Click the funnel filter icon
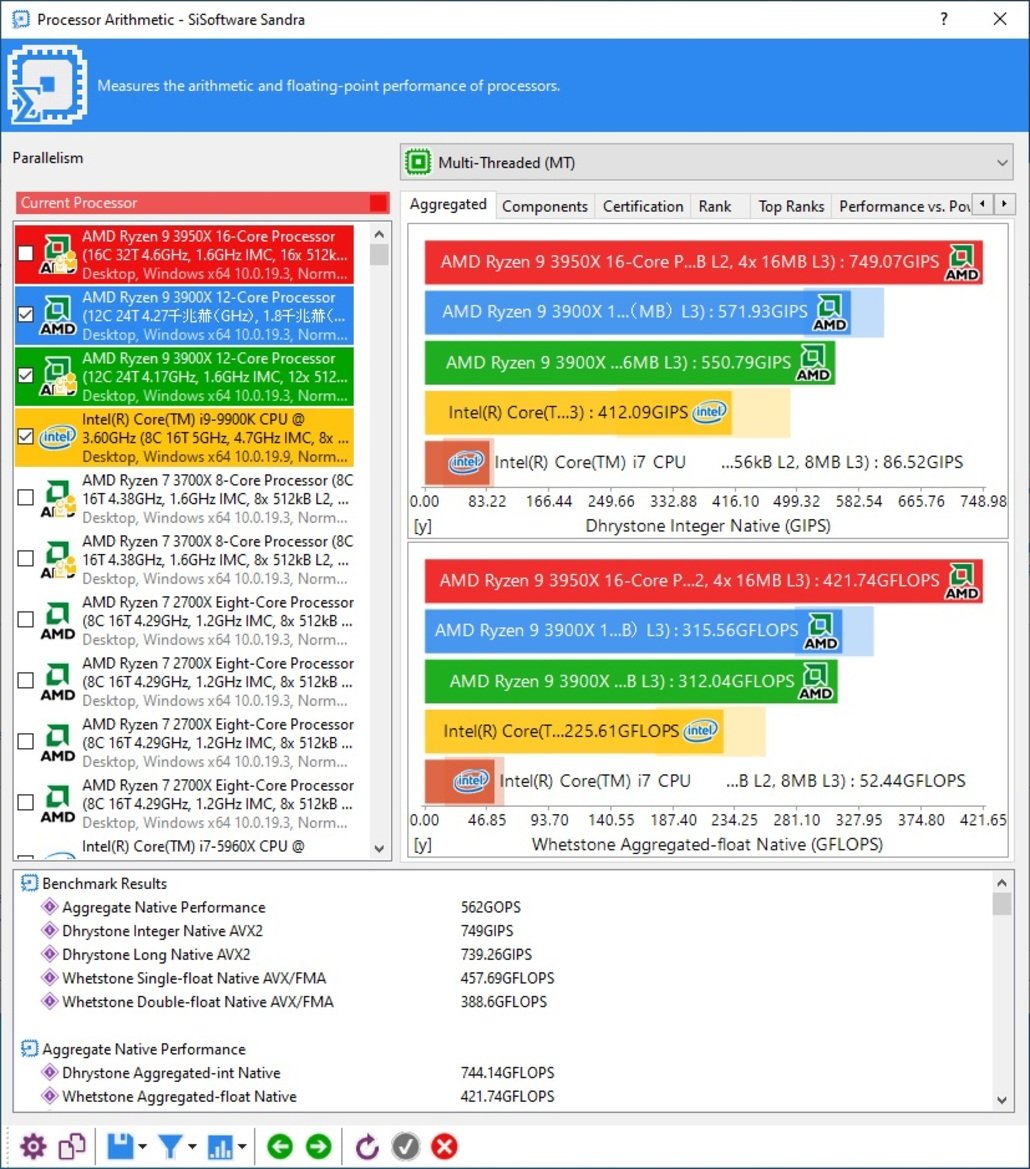This screenshot has width=1030, height=1169. [x=170, y=1146]
